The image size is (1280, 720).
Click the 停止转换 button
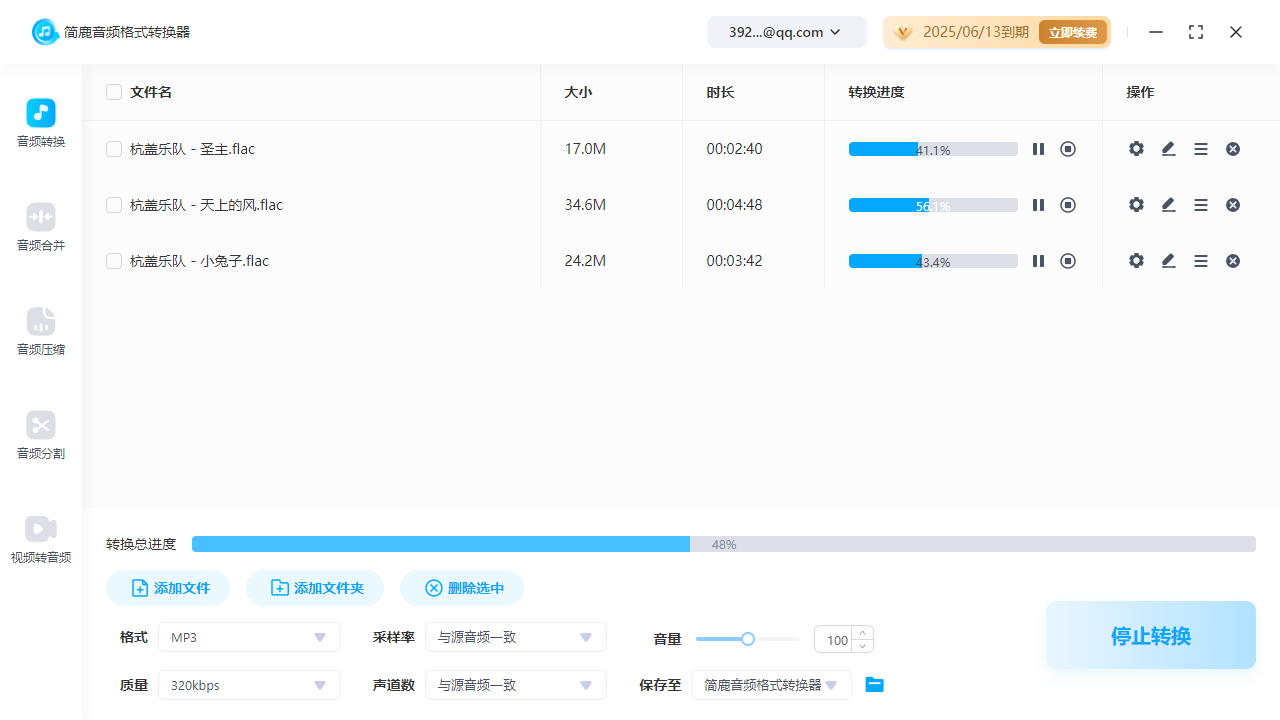[x=1150, y=635]
